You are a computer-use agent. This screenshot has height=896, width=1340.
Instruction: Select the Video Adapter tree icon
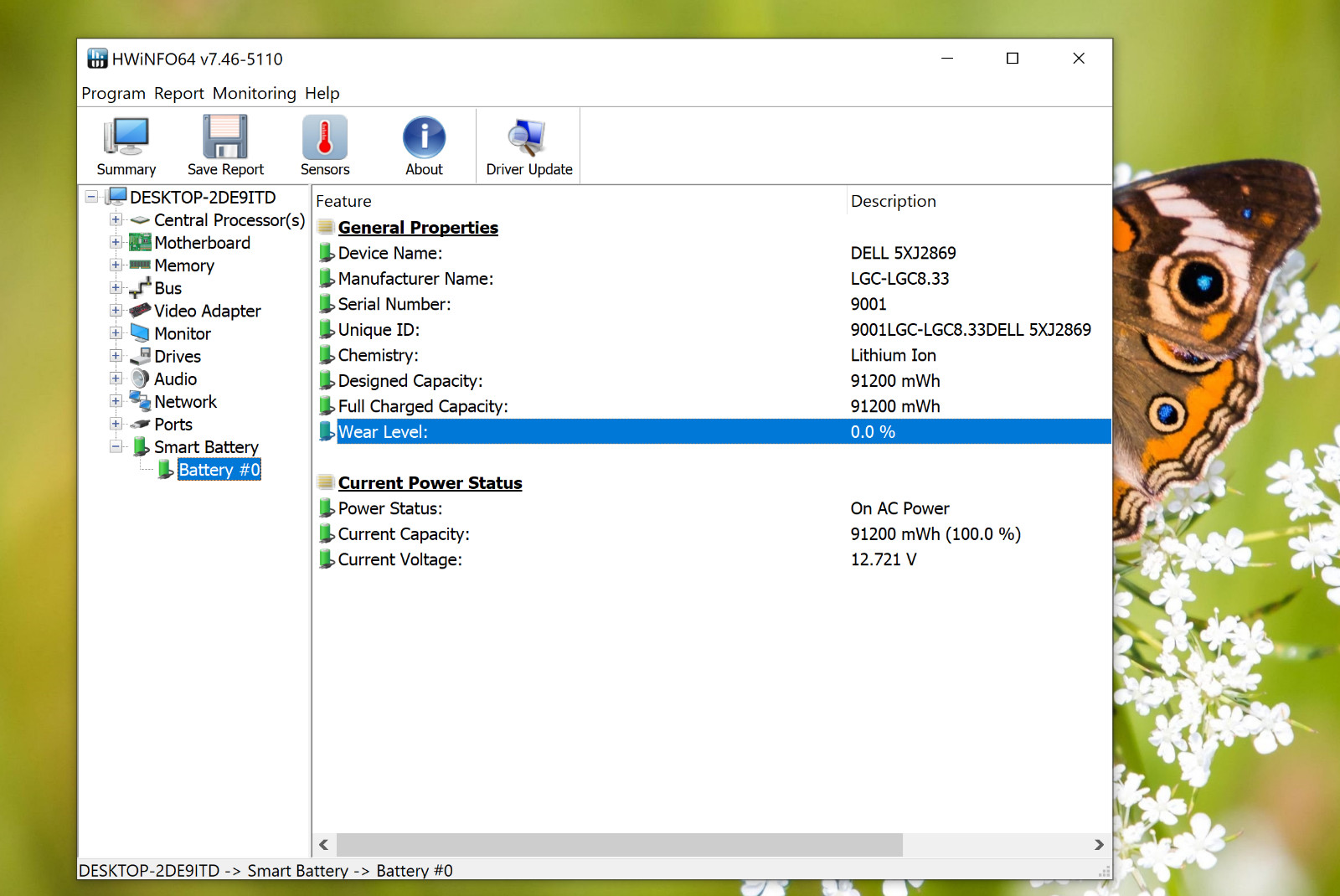click(x=140, y=311)
